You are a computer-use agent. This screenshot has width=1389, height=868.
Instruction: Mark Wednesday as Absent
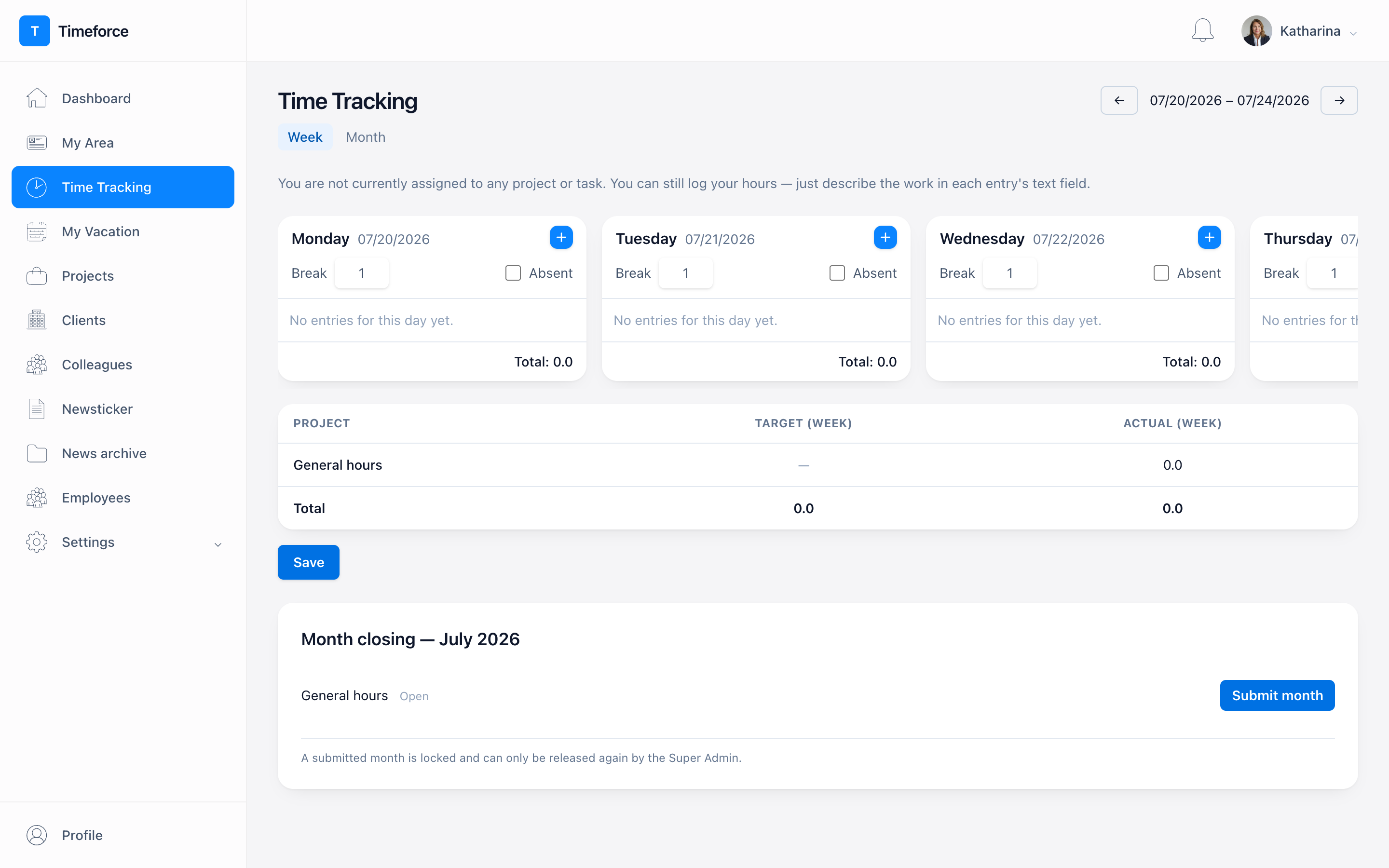click(x=1161, y=273)
